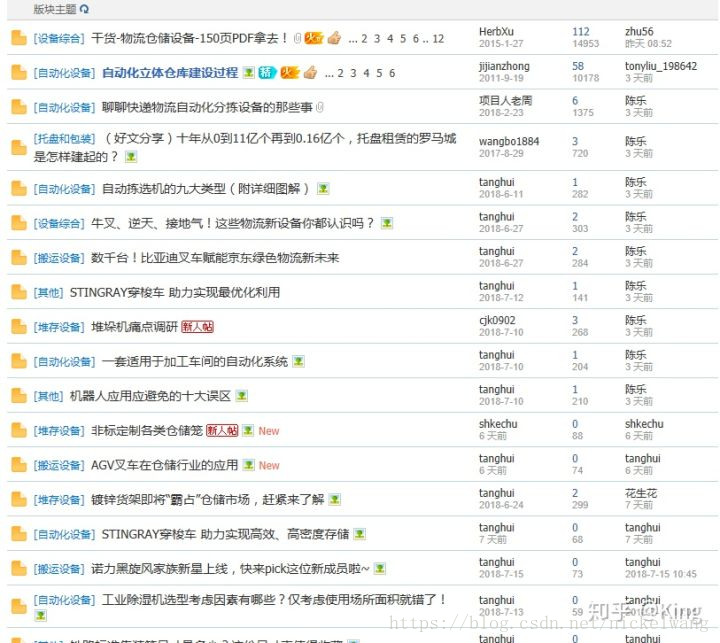Click paperclip icon on 聊聊快递物流自动化分拣设备 thread

click(x=320, y=107)
